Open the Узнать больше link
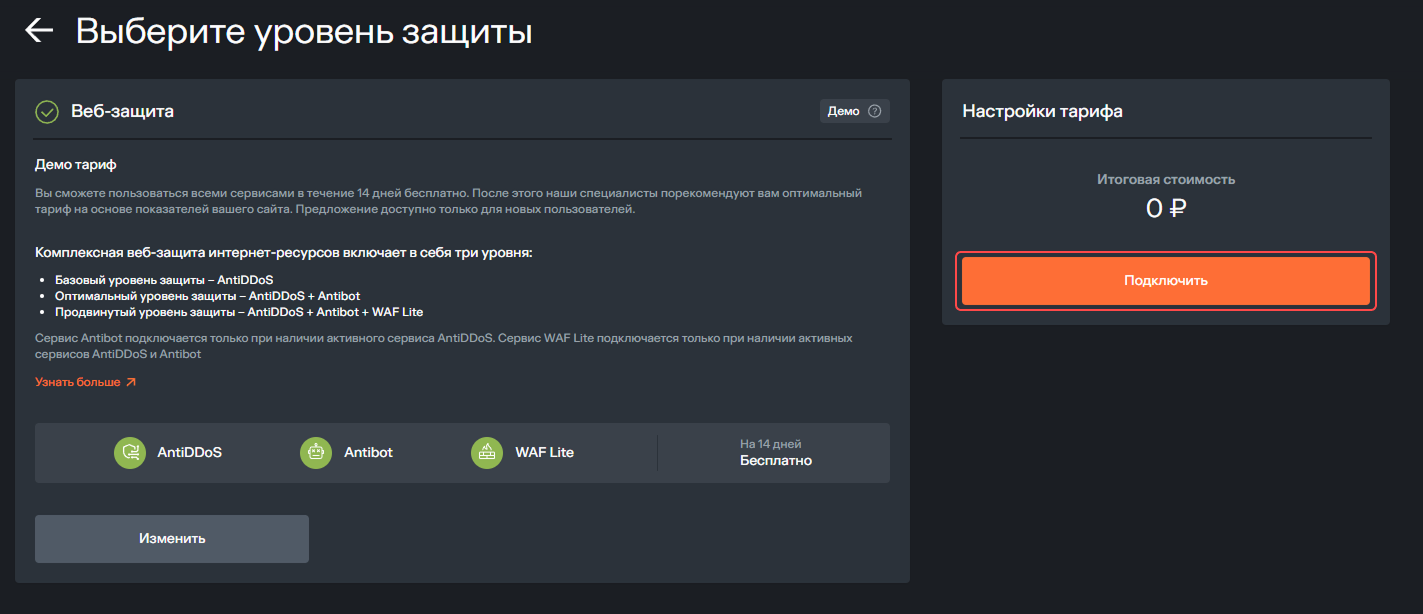This screenshot has width=1423, height=614. pos(78,382)
